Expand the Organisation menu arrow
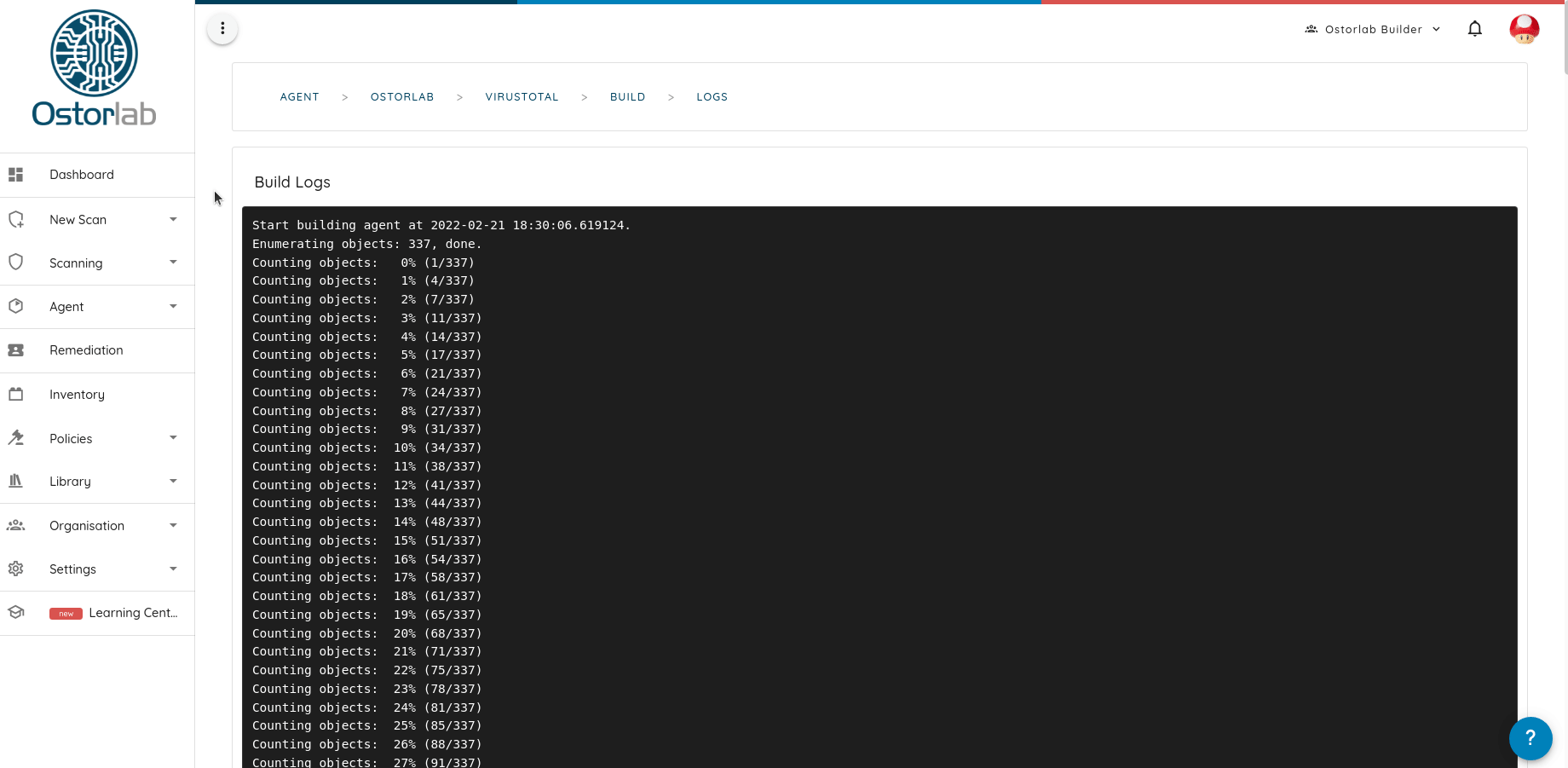This screenshot has width=1568, height=768. [x=173, y=525]
